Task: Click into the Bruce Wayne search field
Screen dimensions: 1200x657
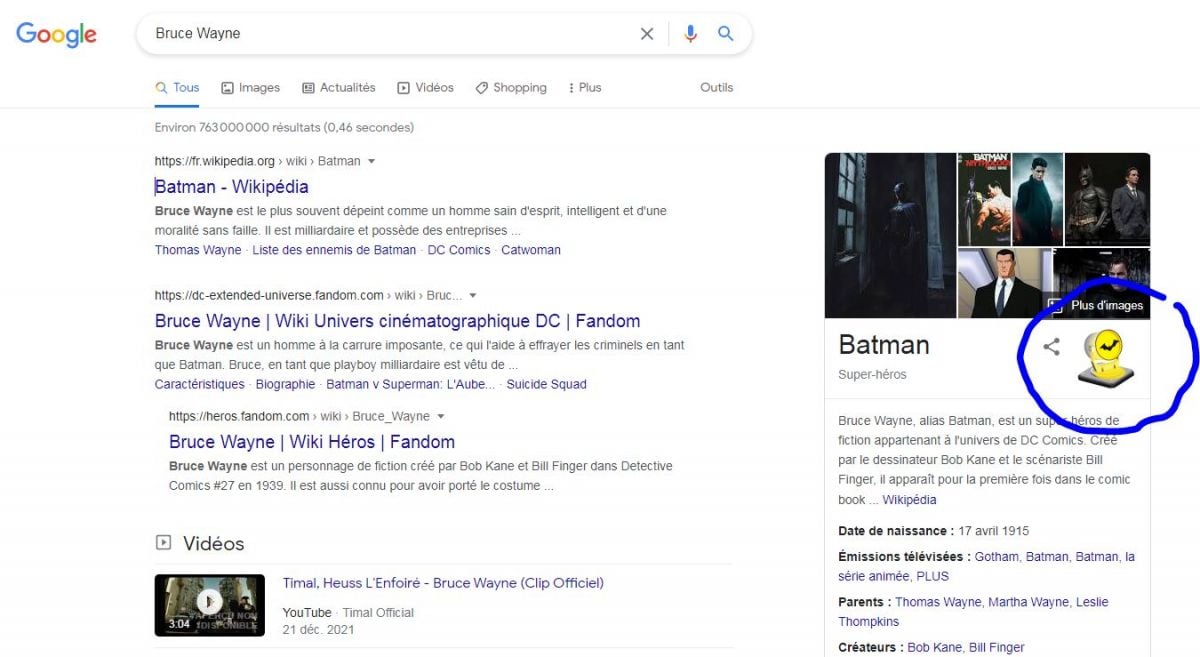Action: (x=390, y=34)
